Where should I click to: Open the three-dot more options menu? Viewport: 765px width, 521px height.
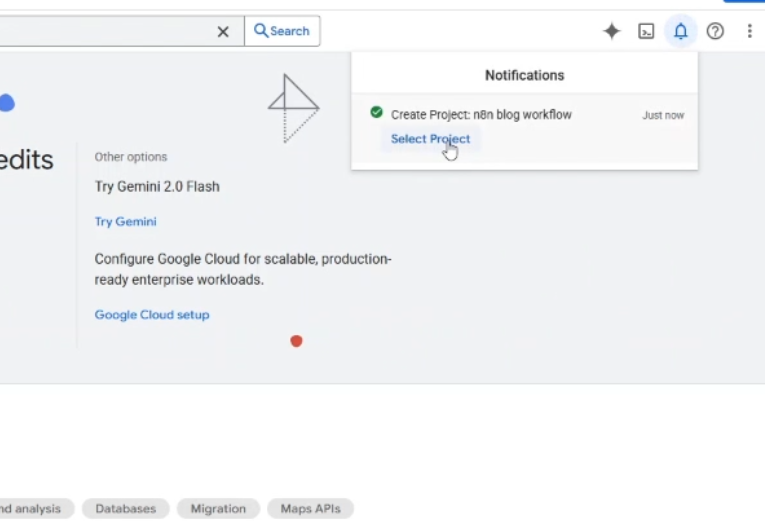[749, 31]
